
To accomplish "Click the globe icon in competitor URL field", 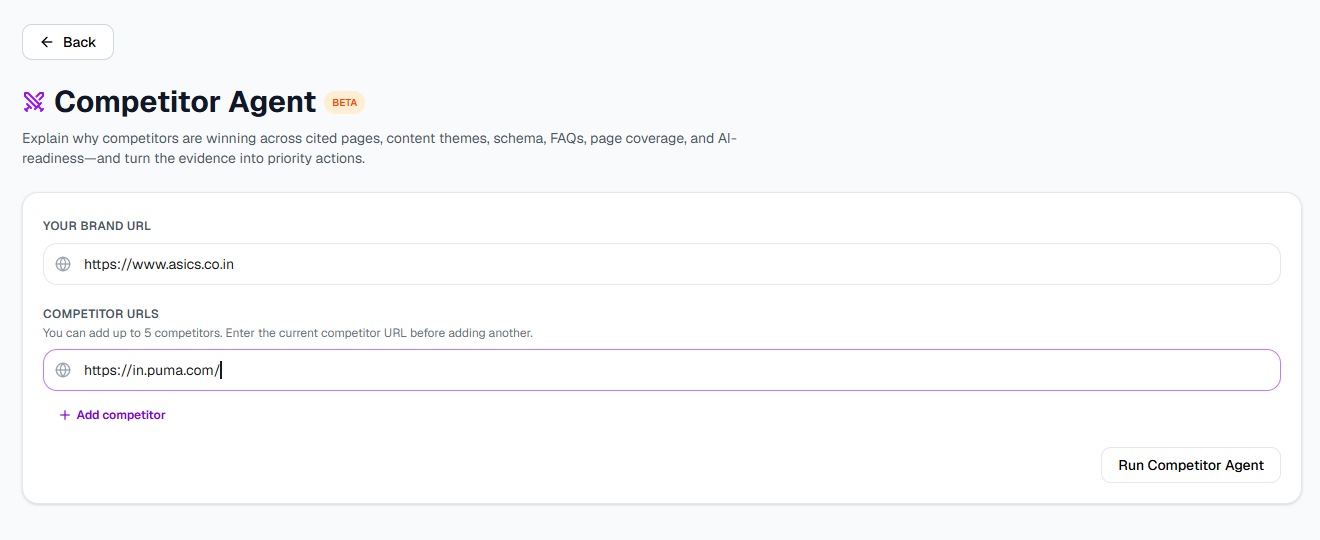I will 63,370.
